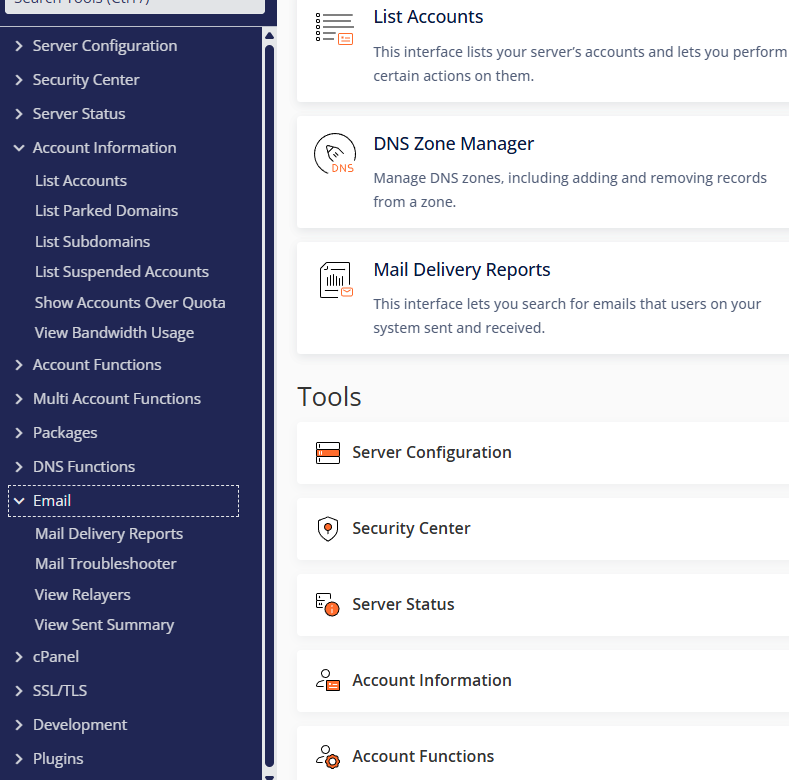Click the Account Functions gear icon
789x780 pixels.
pyautogui.click(x=328, y=757)
